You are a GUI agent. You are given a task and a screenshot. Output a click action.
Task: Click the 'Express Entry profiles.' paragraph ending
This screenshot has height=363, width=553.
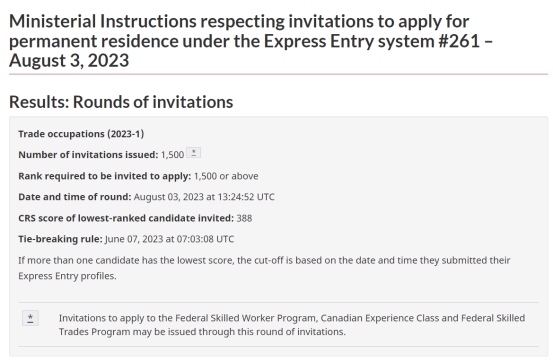[x=67, y=276]
